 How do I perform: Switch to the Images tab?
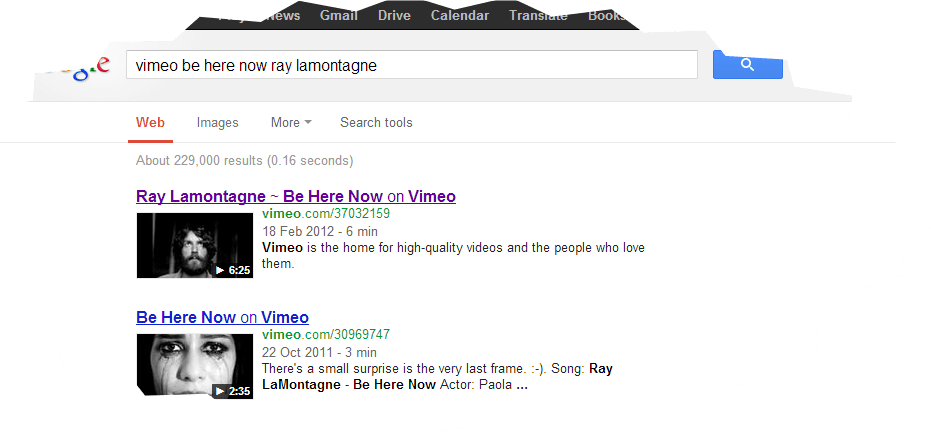[217, 123]
